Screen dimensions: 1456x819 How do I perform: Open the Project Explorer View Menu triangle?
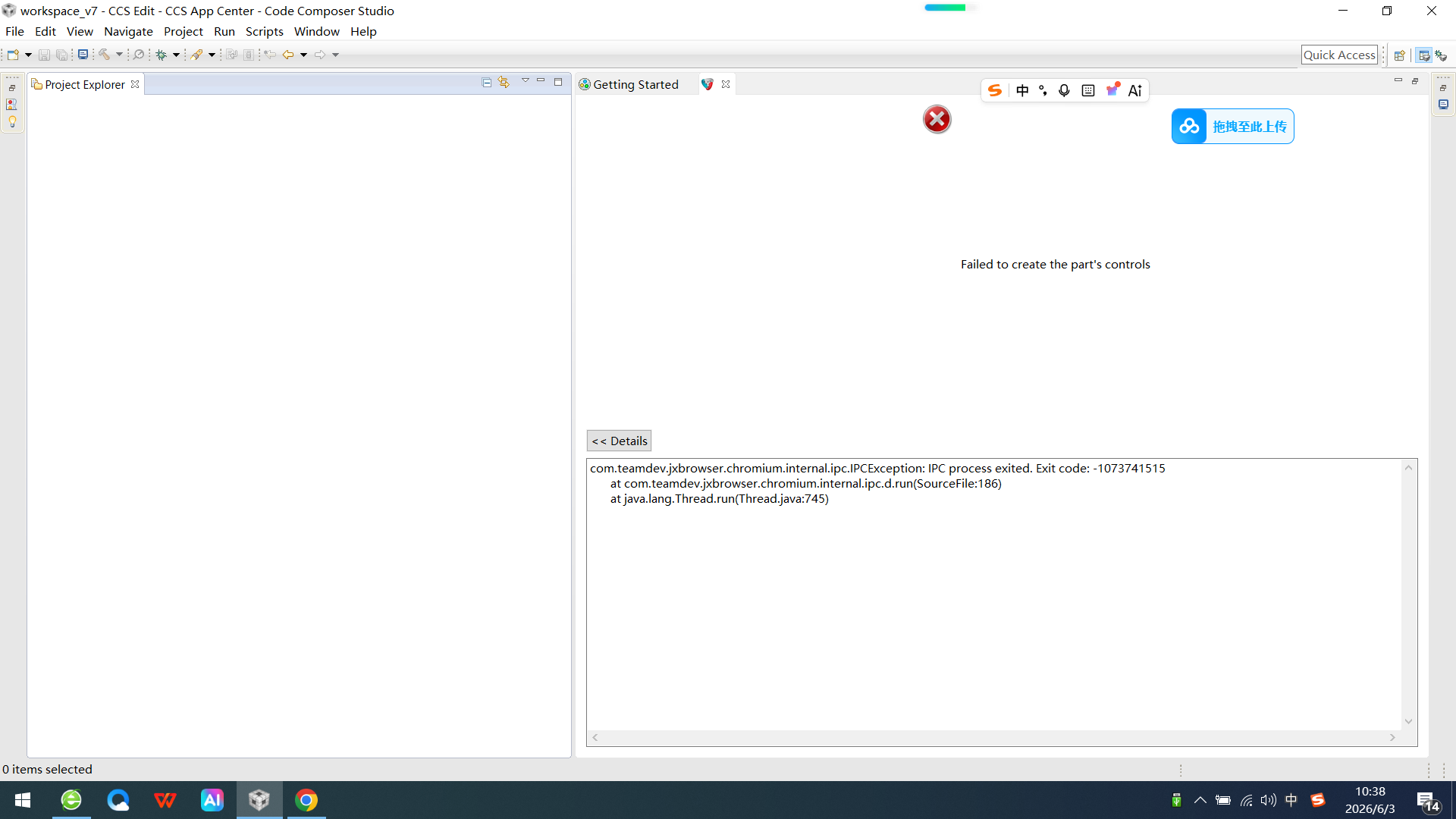(x=526, y=81)
